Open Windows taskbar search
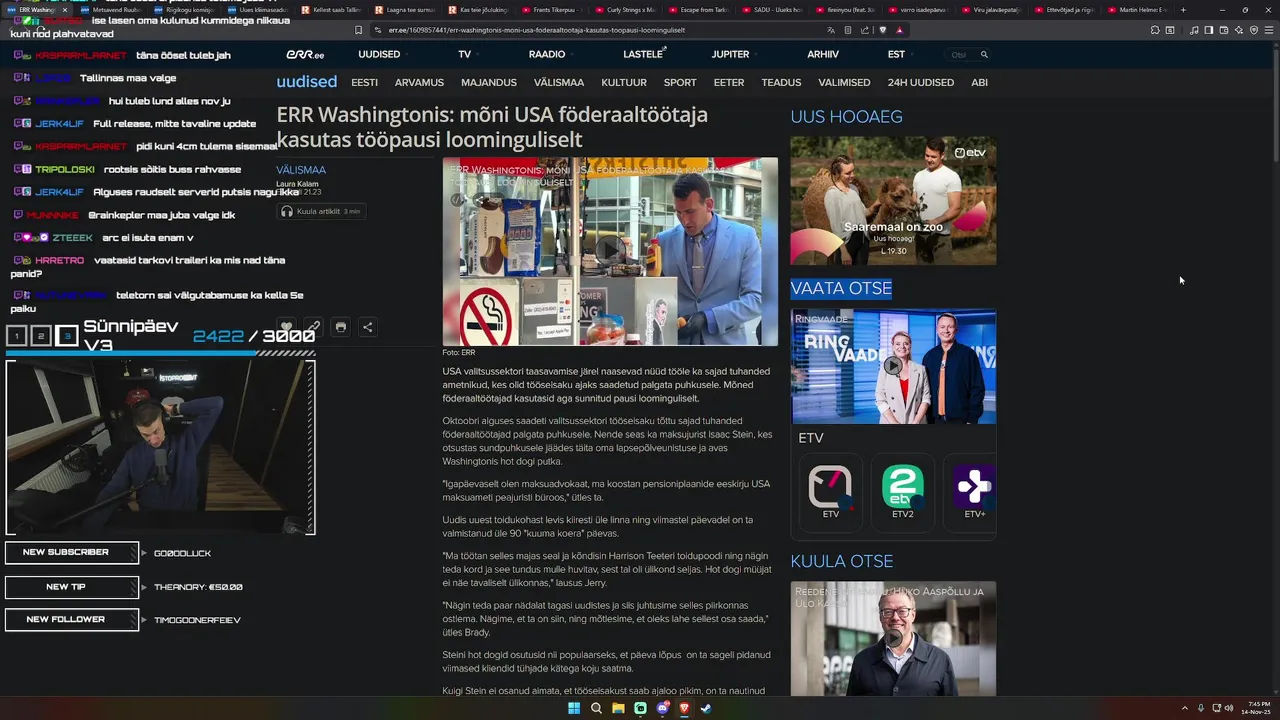This screenshot has height=720, width=1280. 596,708
